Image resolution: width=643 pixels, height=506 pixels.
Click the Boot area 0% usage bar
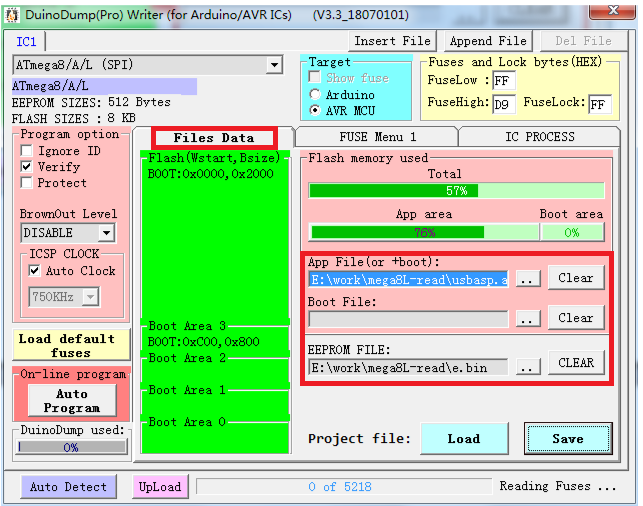[x=572, y=232]
